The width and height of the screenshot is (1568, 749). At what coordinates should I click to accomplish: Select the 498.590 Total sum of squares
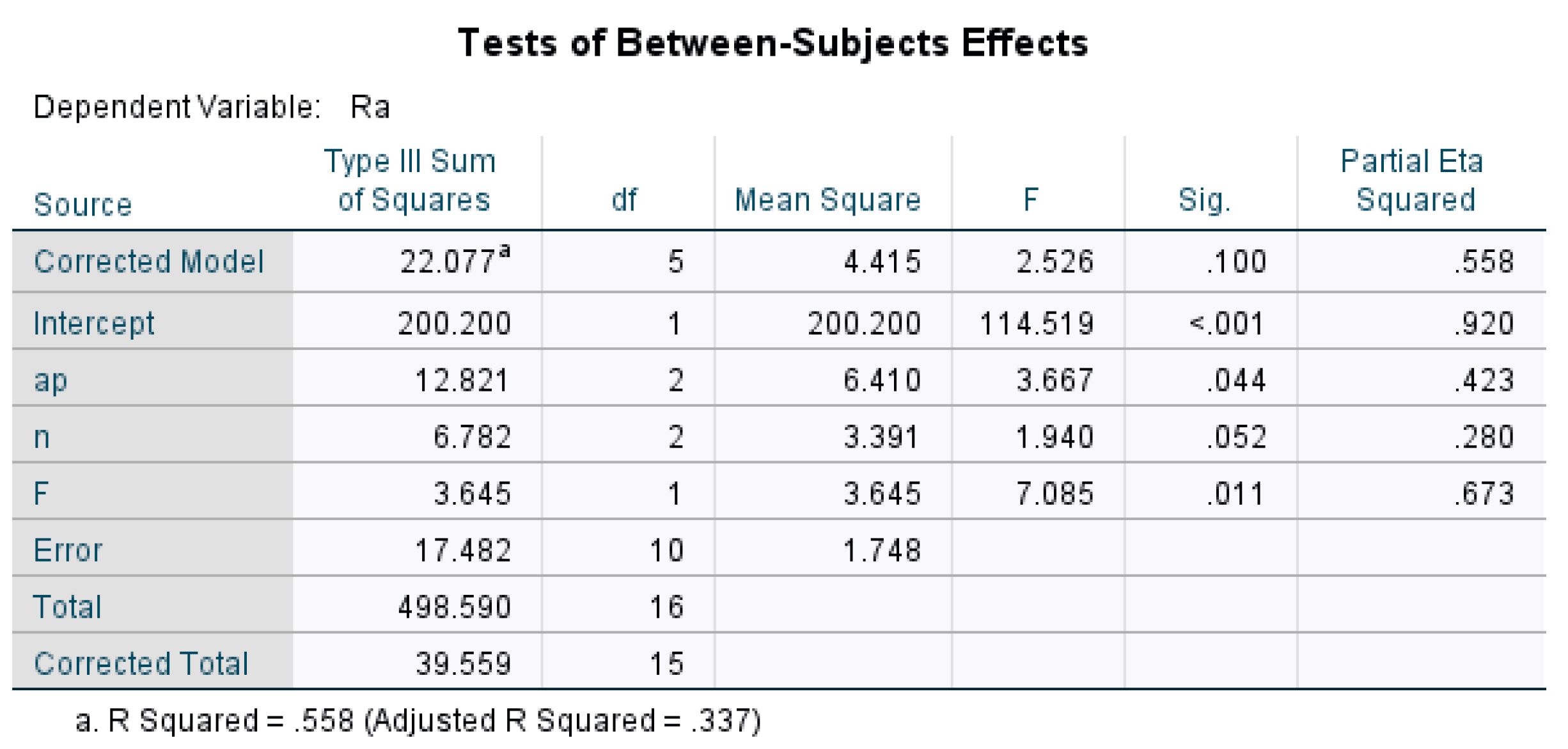[x=454, y=606]
